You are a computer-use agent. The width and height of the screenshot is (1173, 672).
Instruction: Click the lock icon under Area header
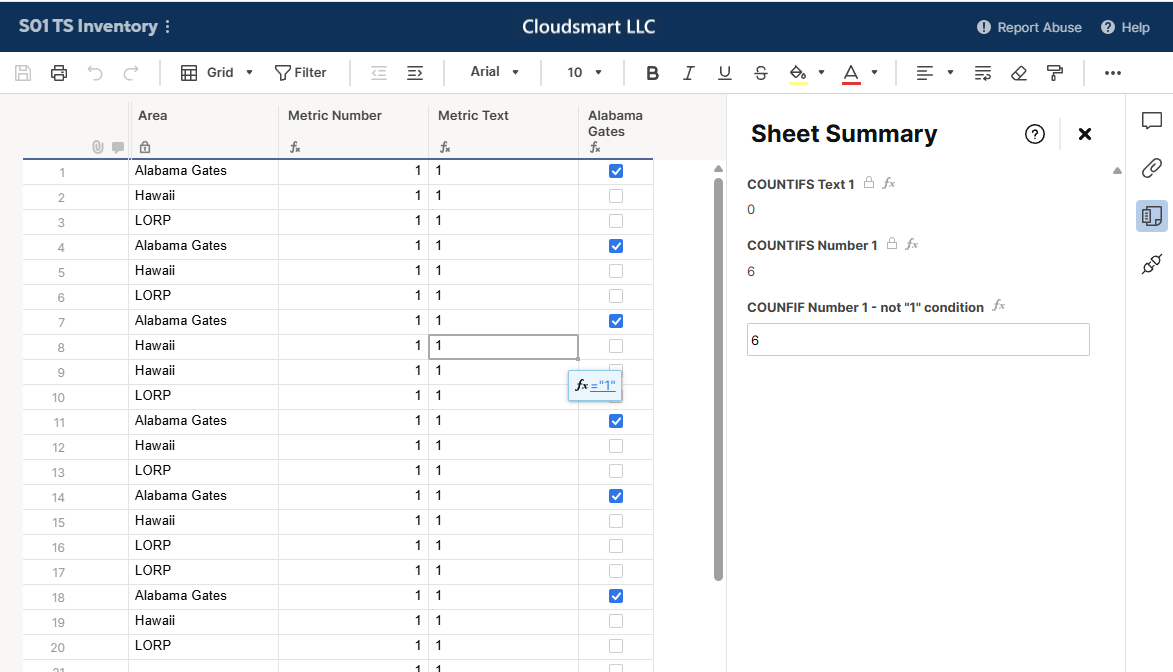tap(145, 147)
